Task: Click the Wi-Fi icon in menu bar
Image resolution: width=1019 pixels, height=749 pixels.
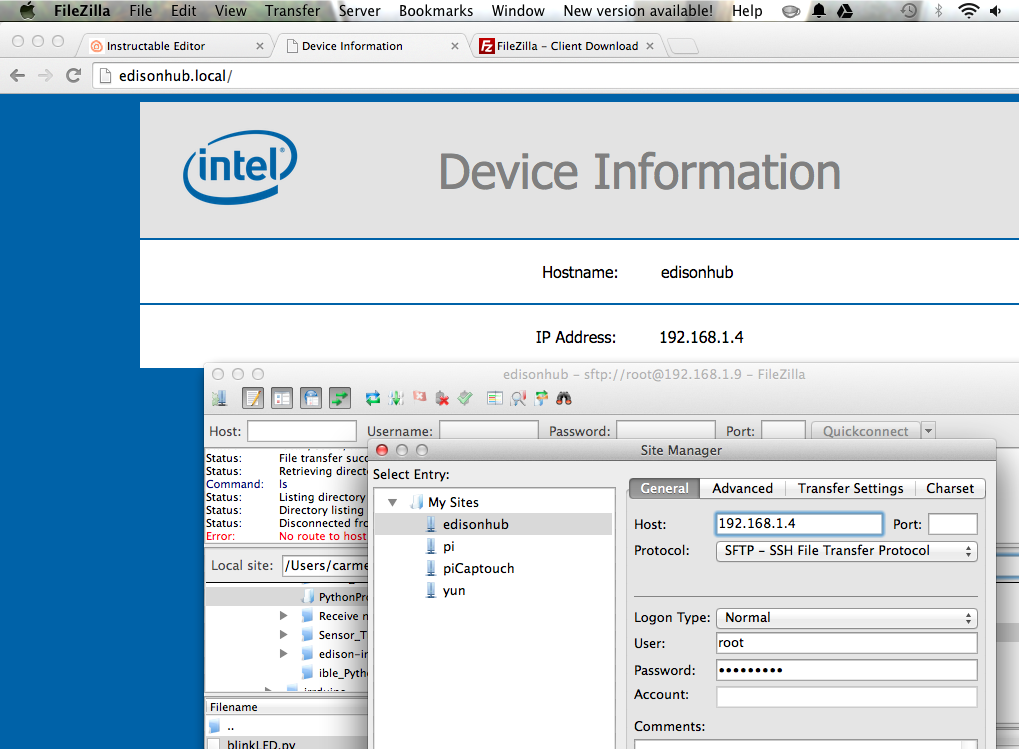Action: point(968,10)
